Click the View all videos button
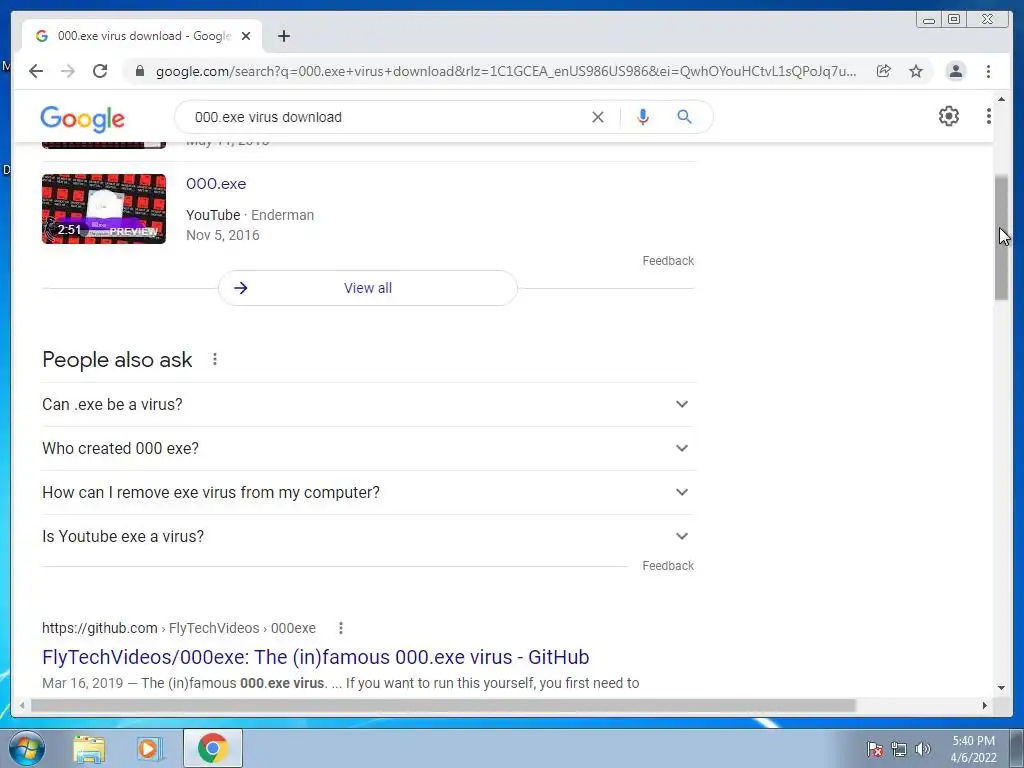The image size is (1024, 768). click(368, 288)
